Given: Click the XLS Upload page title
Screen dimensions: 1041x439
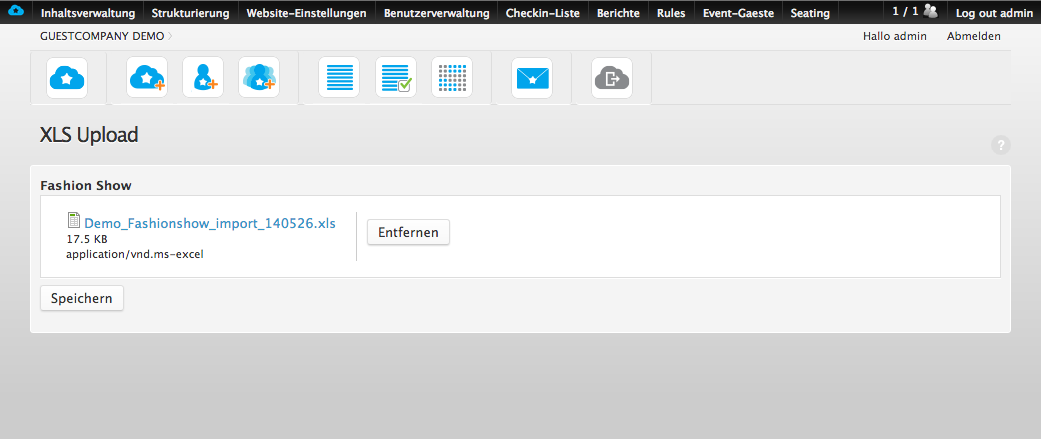Looking at the screenshot, I should pyautogui.click(x=89, y=135).
